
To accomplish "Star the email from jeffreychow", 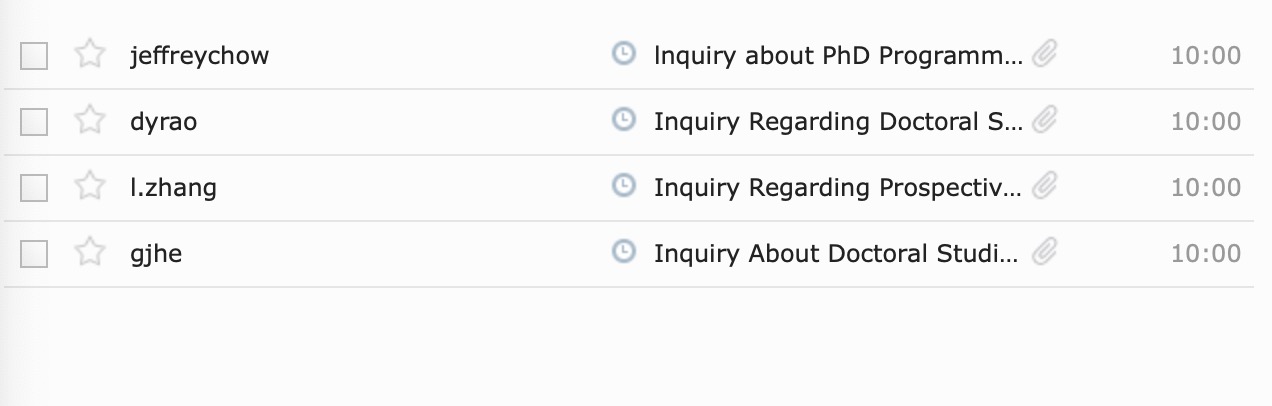I will 90,55.
